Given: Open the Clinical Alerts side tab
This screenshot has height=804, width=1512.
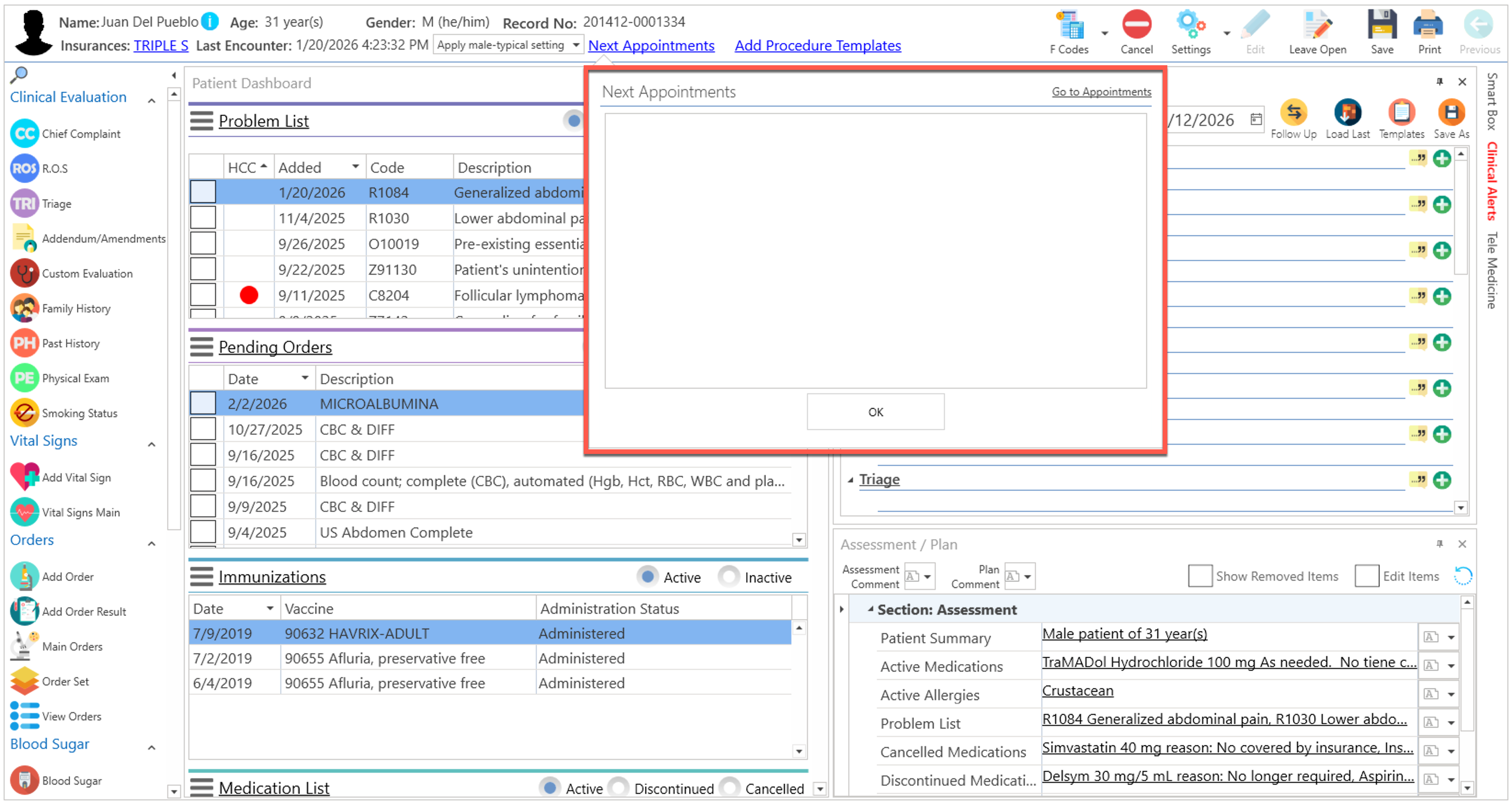Looking at the screenshot, I should [x=1491, y=181].
